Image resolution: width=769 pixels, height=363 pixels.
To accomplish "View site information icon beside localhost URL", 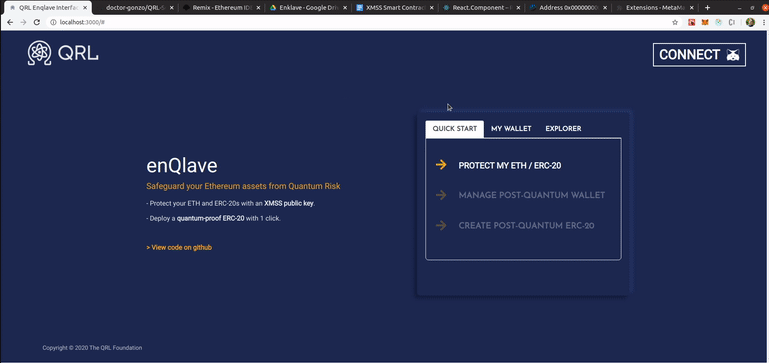I will (53, 23).
